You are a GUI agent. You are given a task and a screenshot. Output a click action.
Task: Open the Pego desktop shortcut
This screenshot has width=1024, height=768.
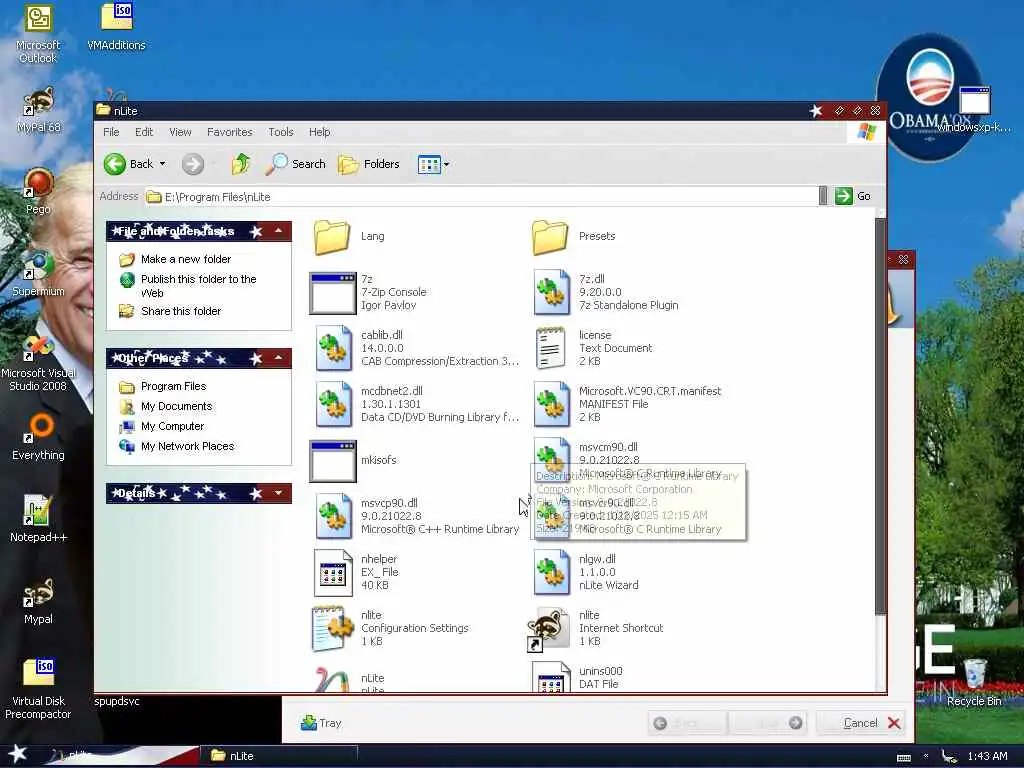click(38, 191)
